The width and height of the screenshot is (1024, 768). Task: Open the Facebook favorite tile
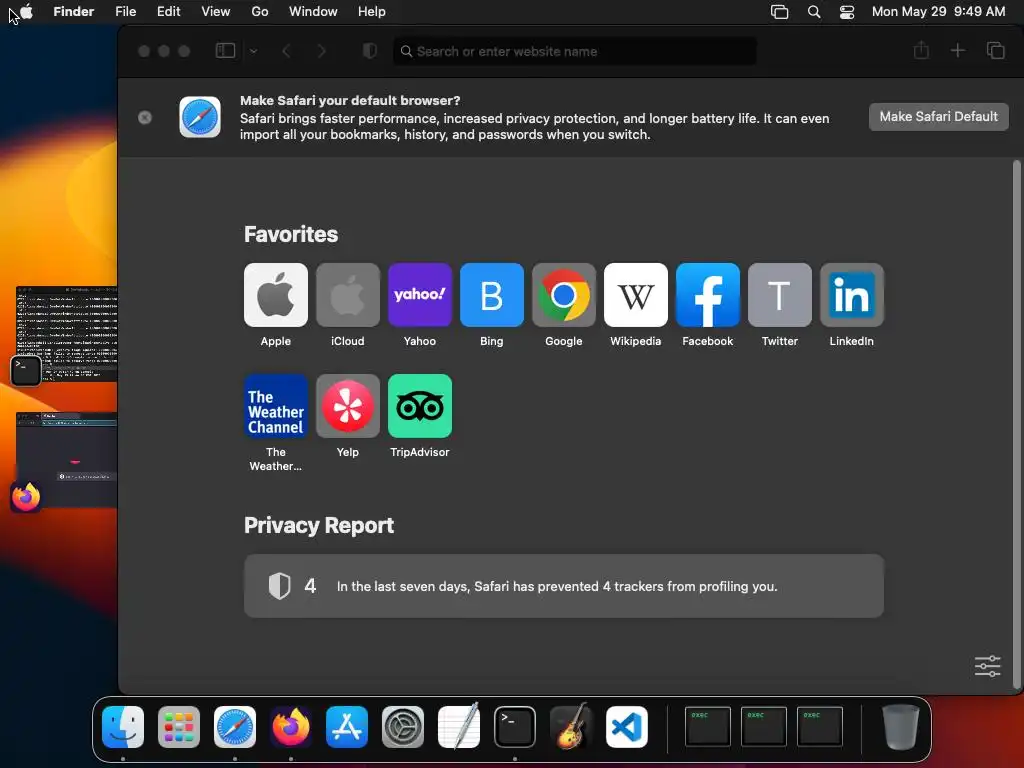(x=708, y=295)
